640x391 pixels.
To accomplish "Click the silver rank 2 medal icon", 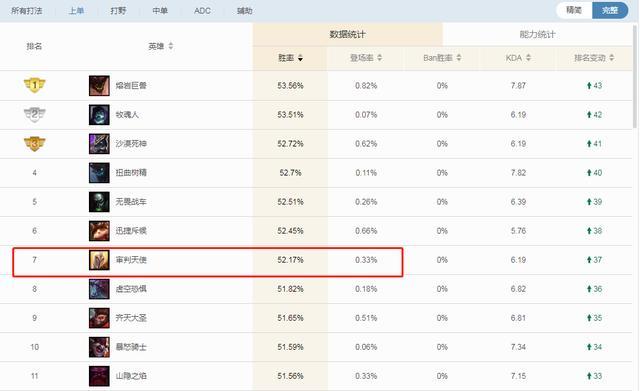I will click(35, 114).
